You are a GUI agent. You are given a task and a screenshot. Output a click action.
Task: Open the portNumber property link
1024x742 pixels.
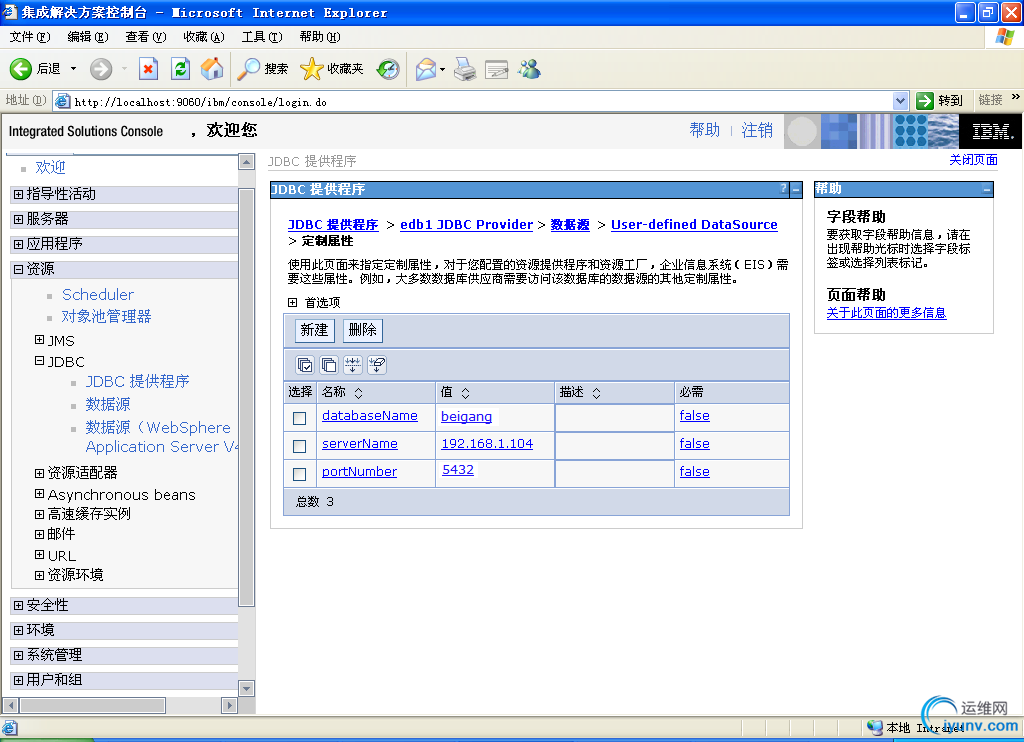[359, 472]
